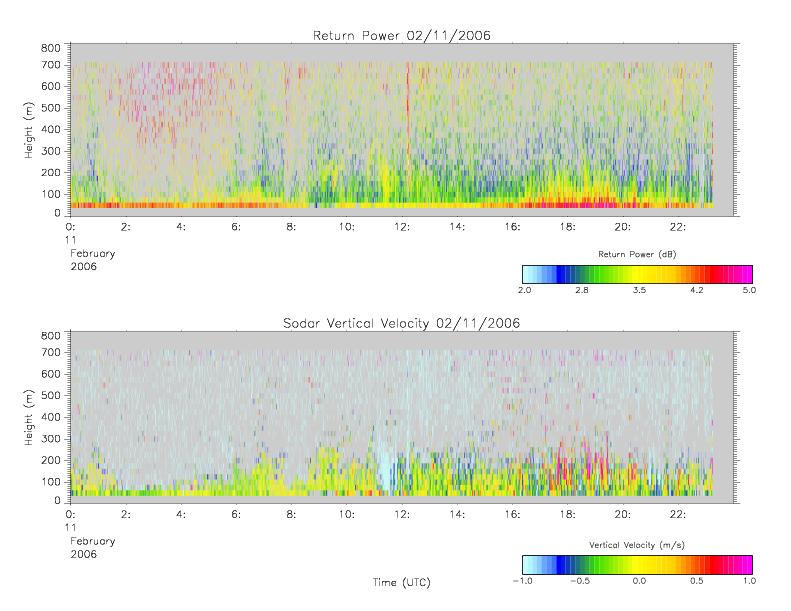The height and width of the screenshot is (611, 791).
Task: Click the 300 height tick of Vertical Velocity plot
Action: (x=50, y=438)
